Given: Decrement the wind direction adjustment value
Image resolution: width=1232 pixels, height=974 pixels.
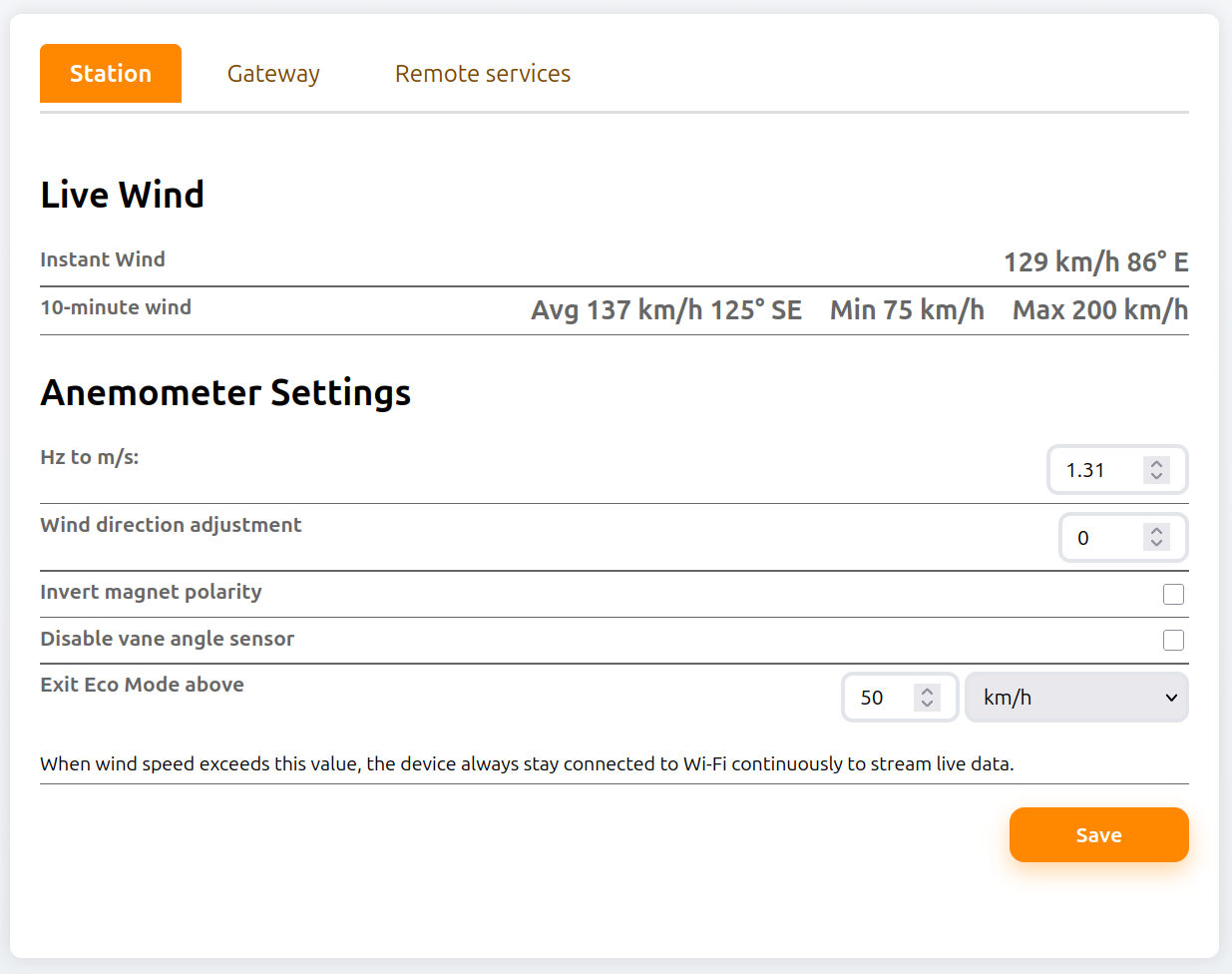Looking at the screenshot, I should (x=1156, y=544).
